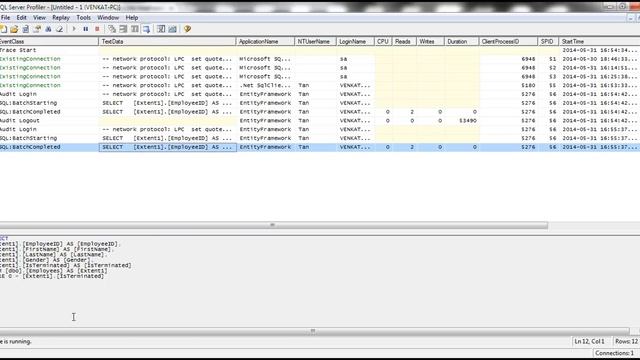Click the Rows: 12 status indicator
Image resolution: width=640 pixels, height=360 pixels.
626,342
